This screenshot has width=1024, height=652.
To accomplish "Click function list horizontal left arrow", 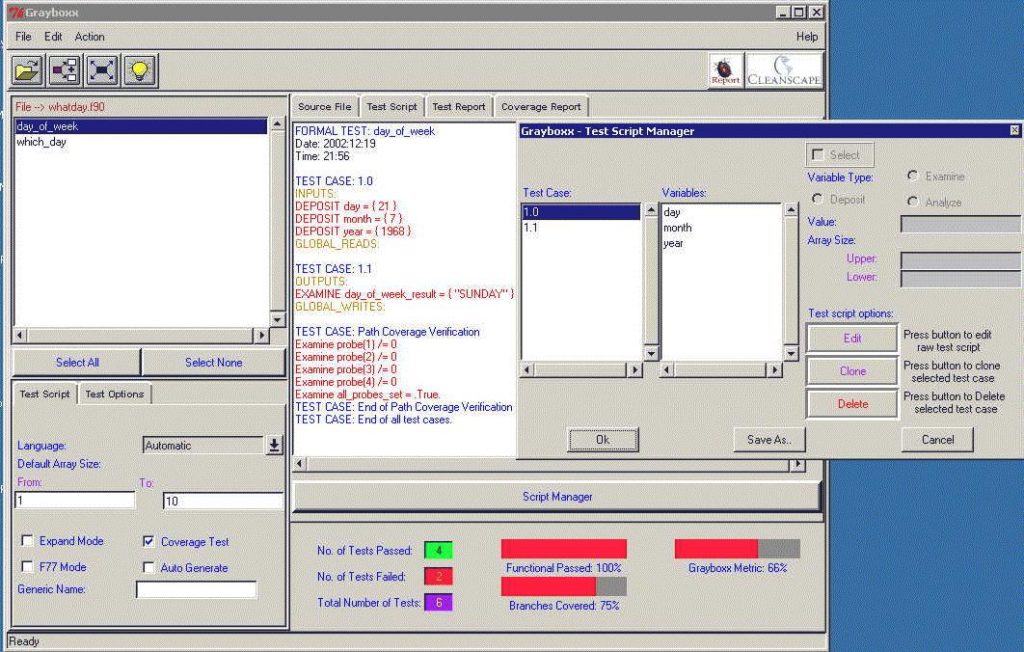I will (x=20, y=335).
